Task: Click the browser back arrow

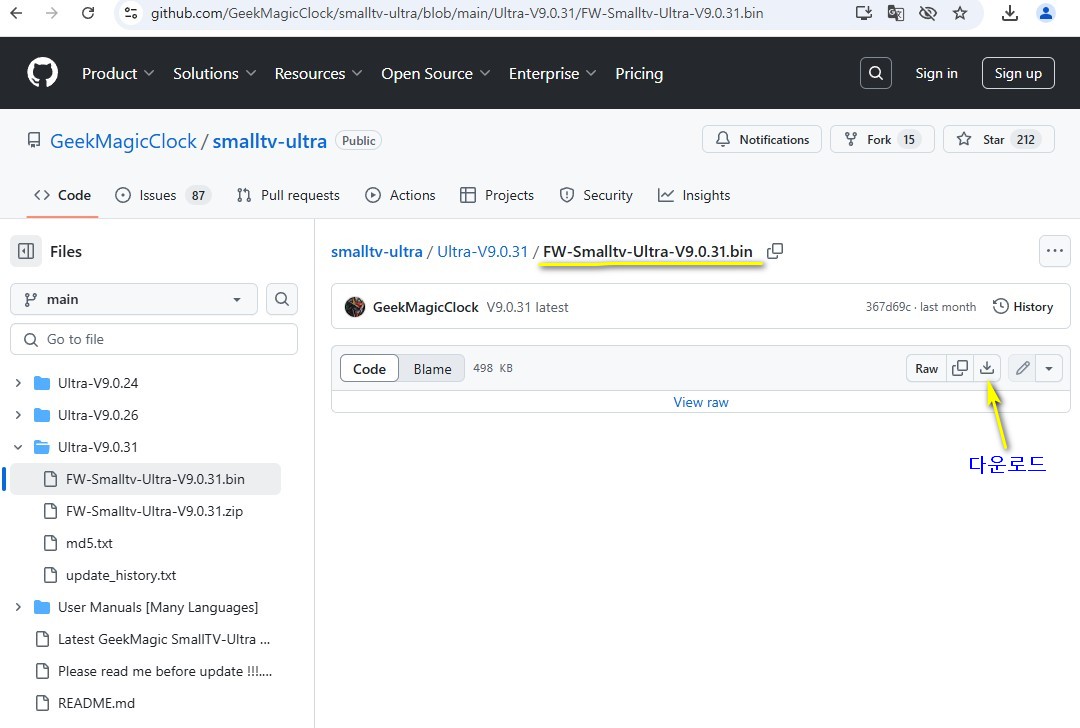Action: (x=17, y=12)
